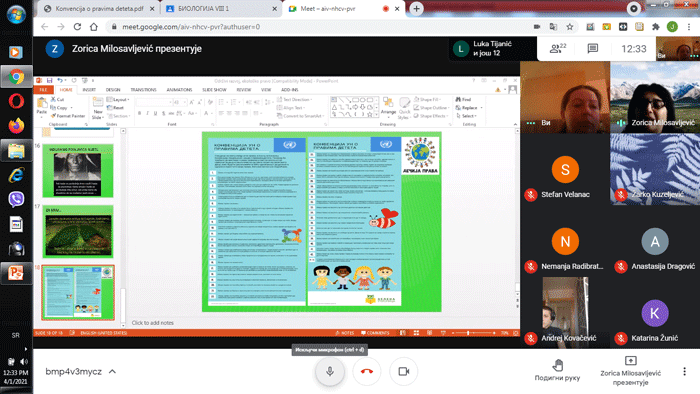
Task: Click Format Painter in the ribbon
Action: click(x=68, y=116)
